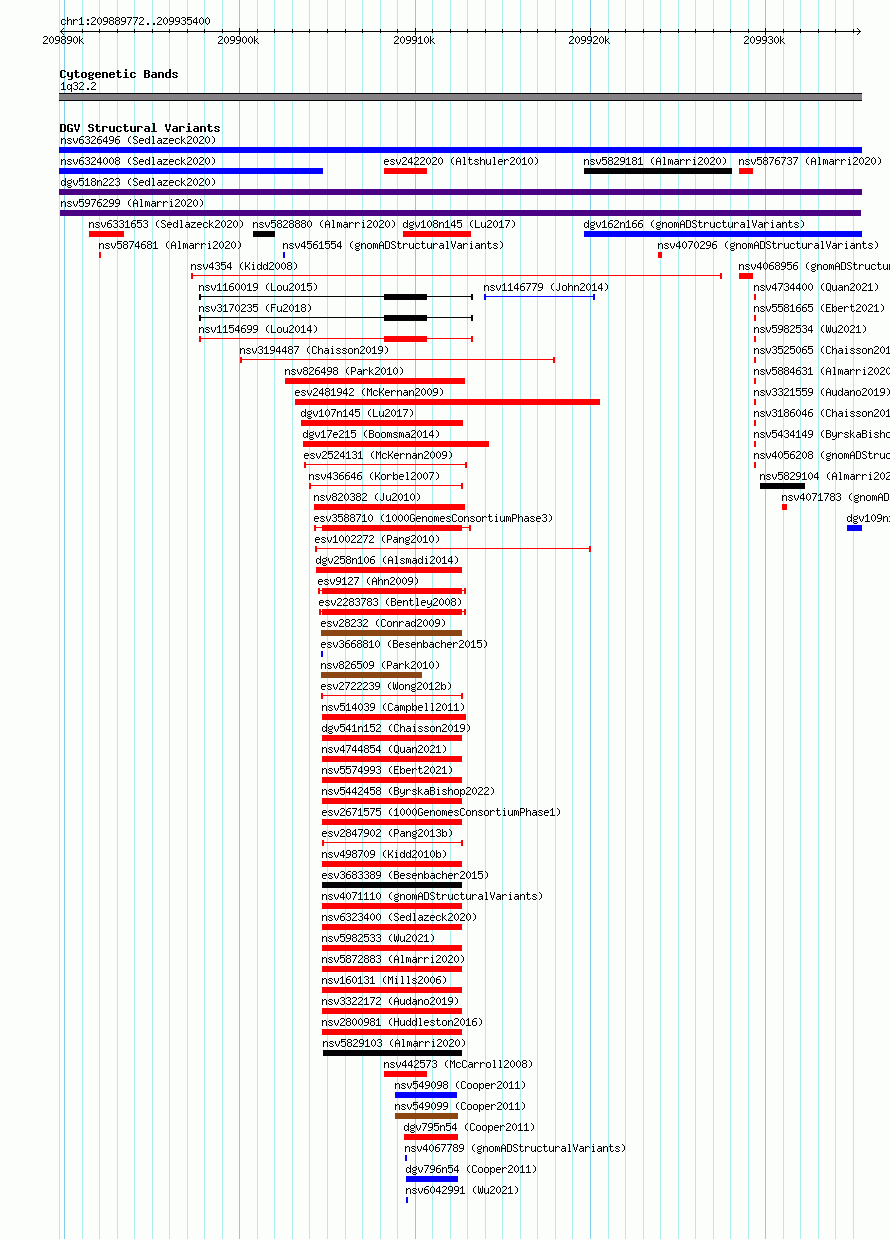The image size is (890, 1239).
Task: Click the esv2722239 (Wong2012b) label
Action: coord(386,686)
